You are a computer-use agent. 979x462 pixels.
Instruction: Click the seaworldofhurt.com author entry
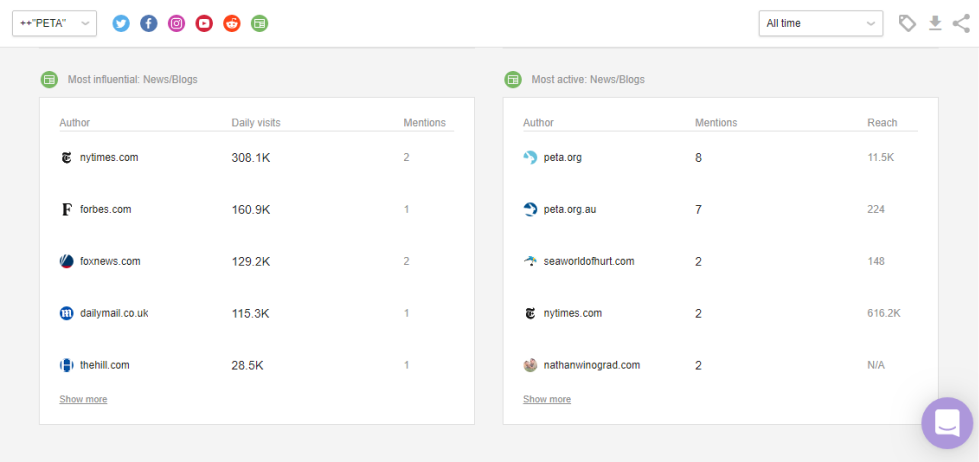point(588,261)
